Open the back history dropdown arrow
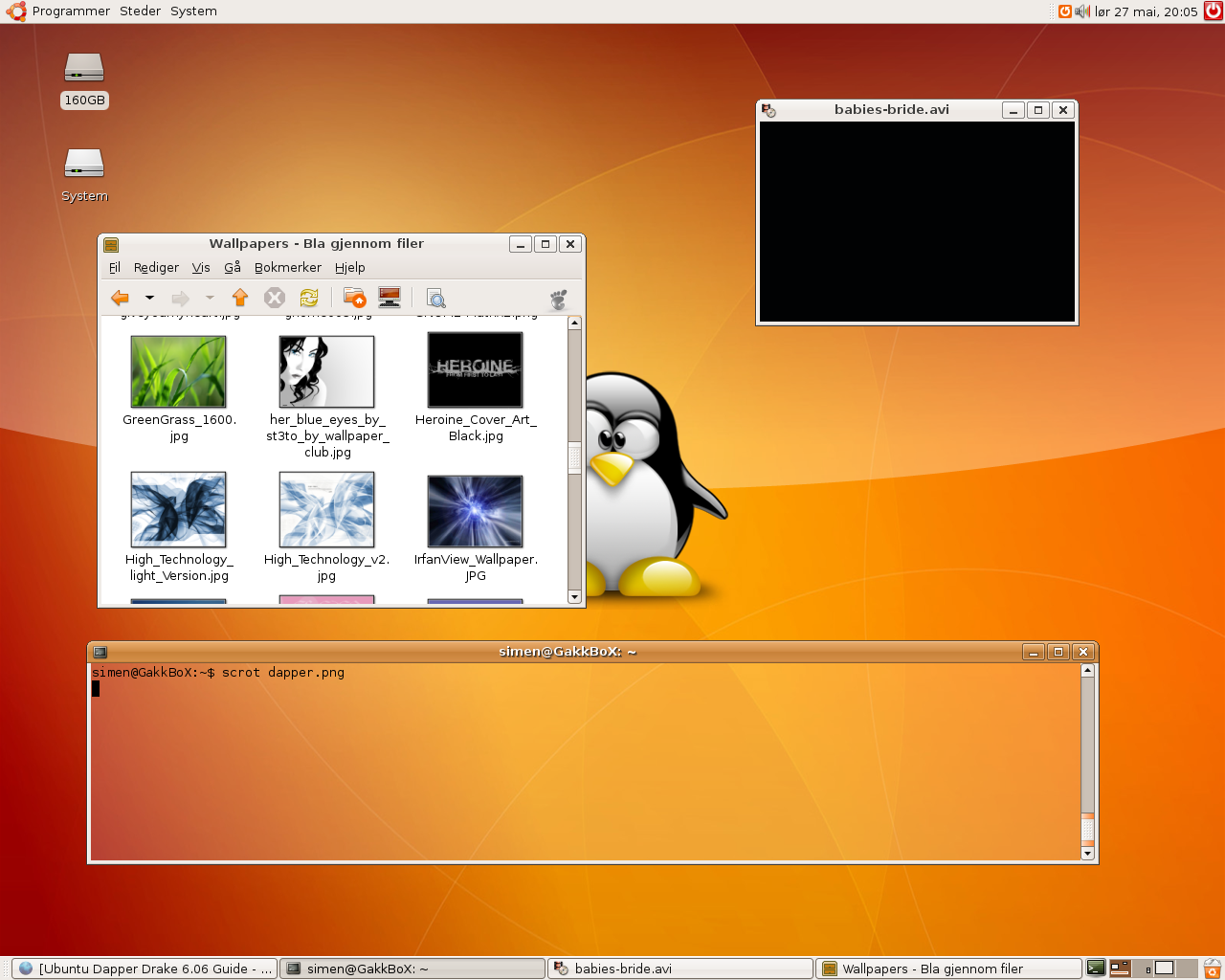The image size is (1225, 980). (x=149, y=298)
